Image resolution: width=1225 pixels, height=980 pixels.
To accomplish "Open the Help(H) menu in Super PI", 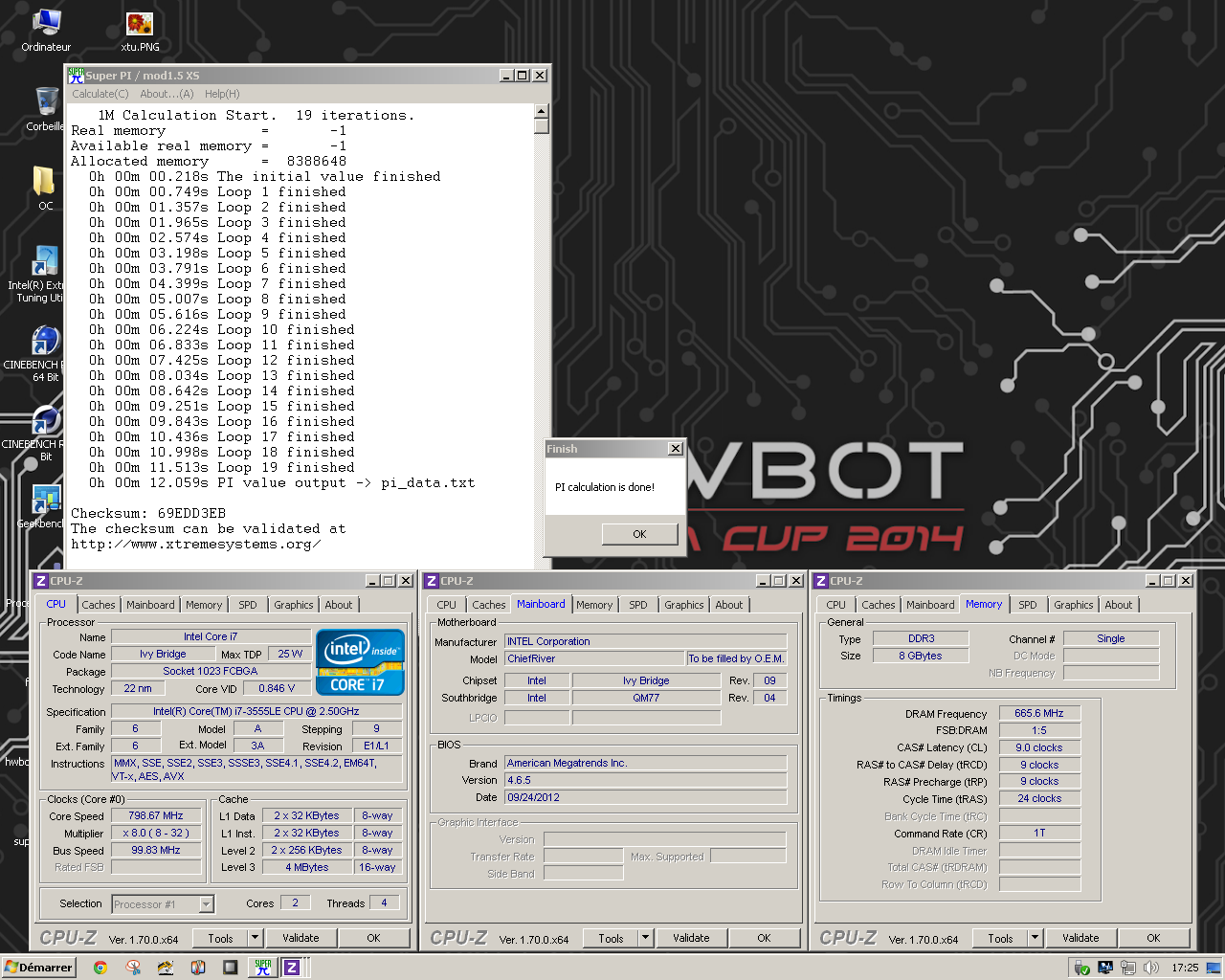I will (x=222, y=94).
